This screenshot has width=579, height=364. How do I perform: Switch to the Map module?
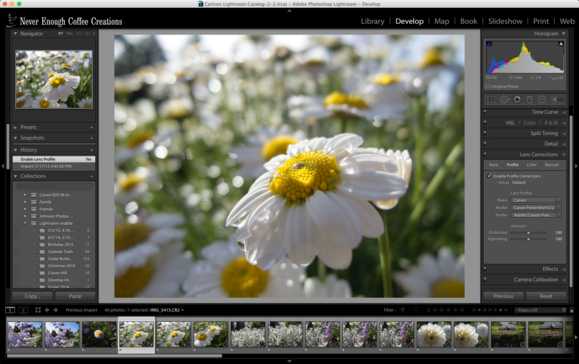[442, 21]
